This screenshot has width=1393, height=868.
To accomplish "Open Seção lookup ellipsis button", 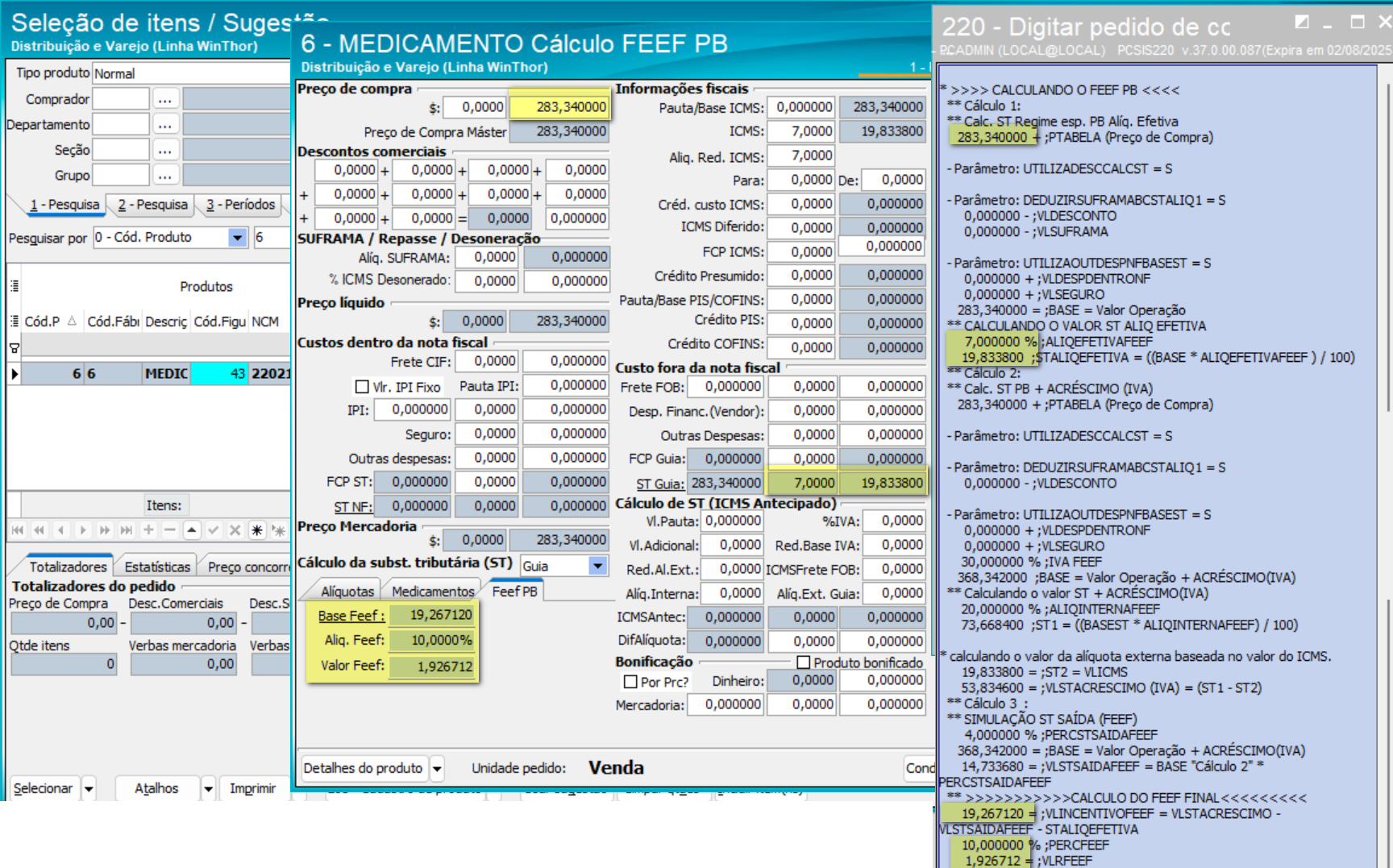I will click(165, 150).
